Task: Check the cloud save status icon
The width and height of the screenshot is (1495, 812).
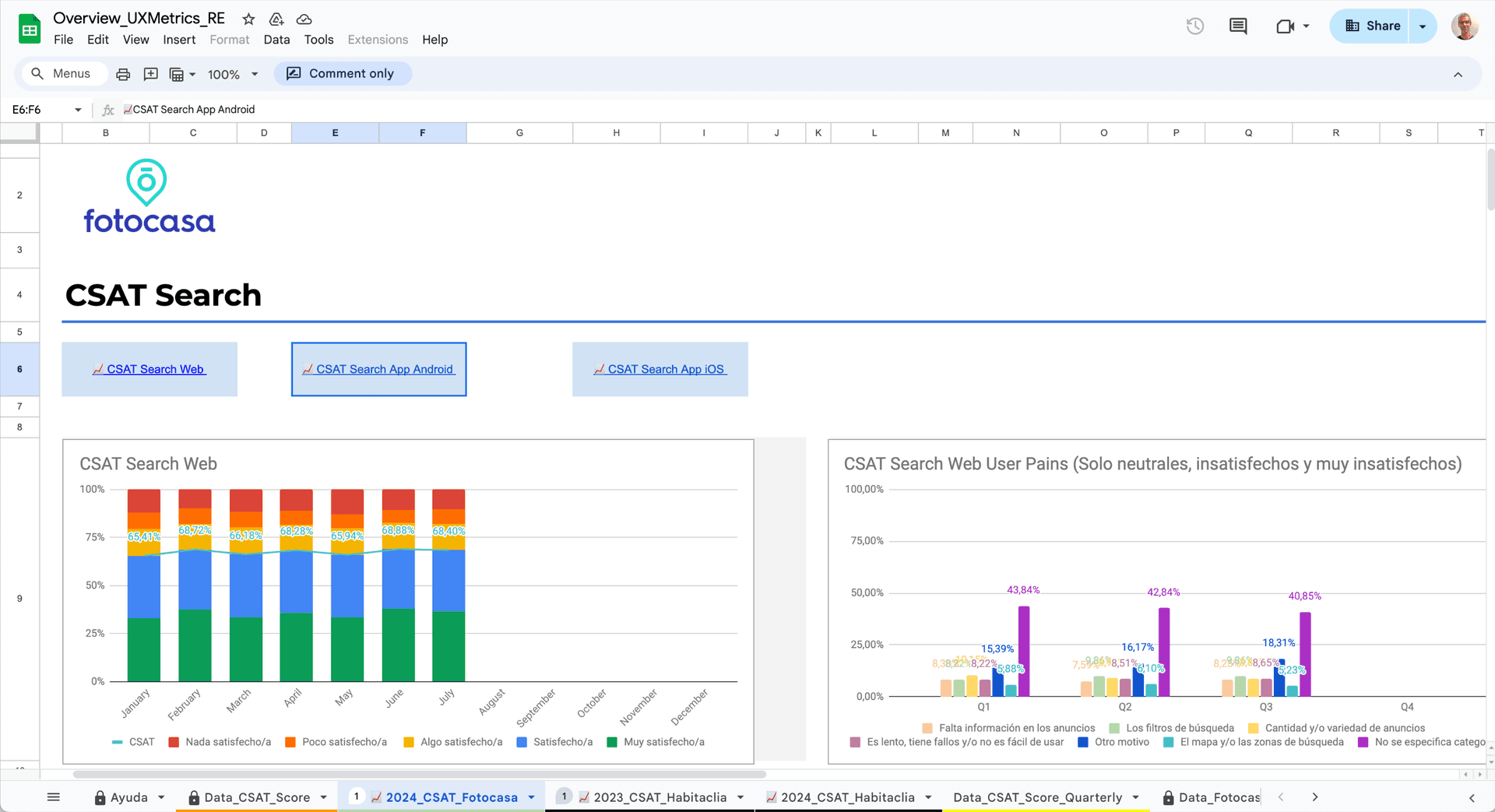Action: pyautogui.click(x=304, y=19)
